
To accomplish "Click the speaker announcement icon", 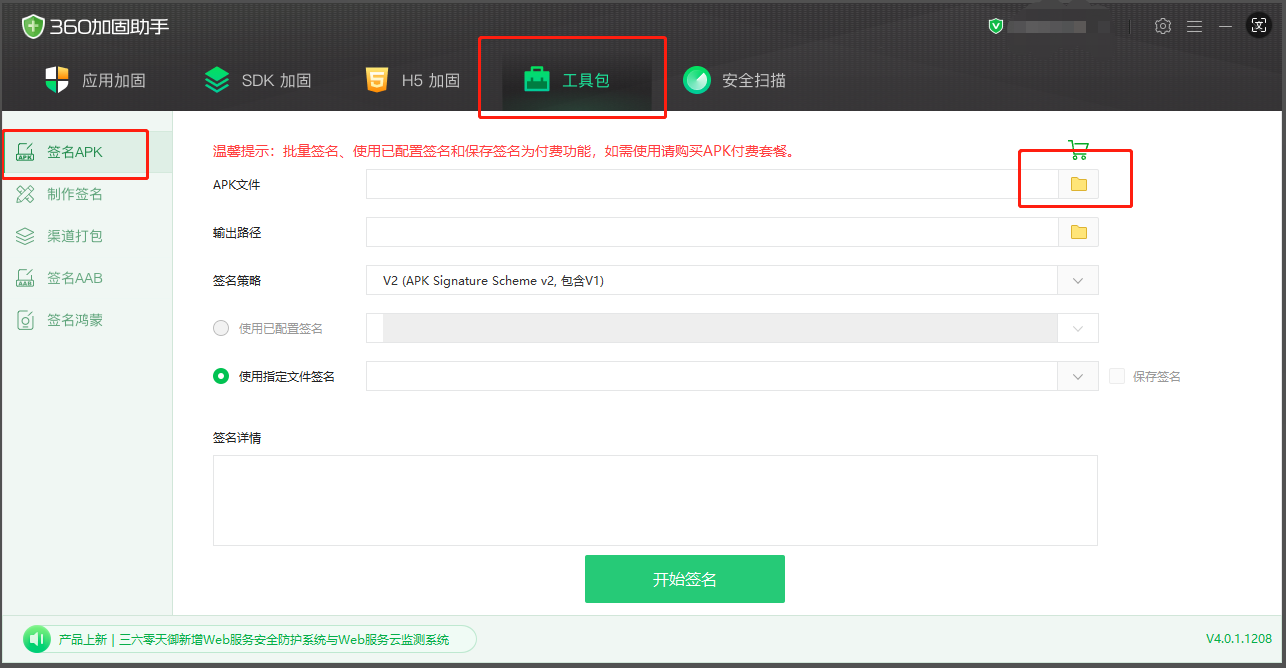I will [37, 639].
